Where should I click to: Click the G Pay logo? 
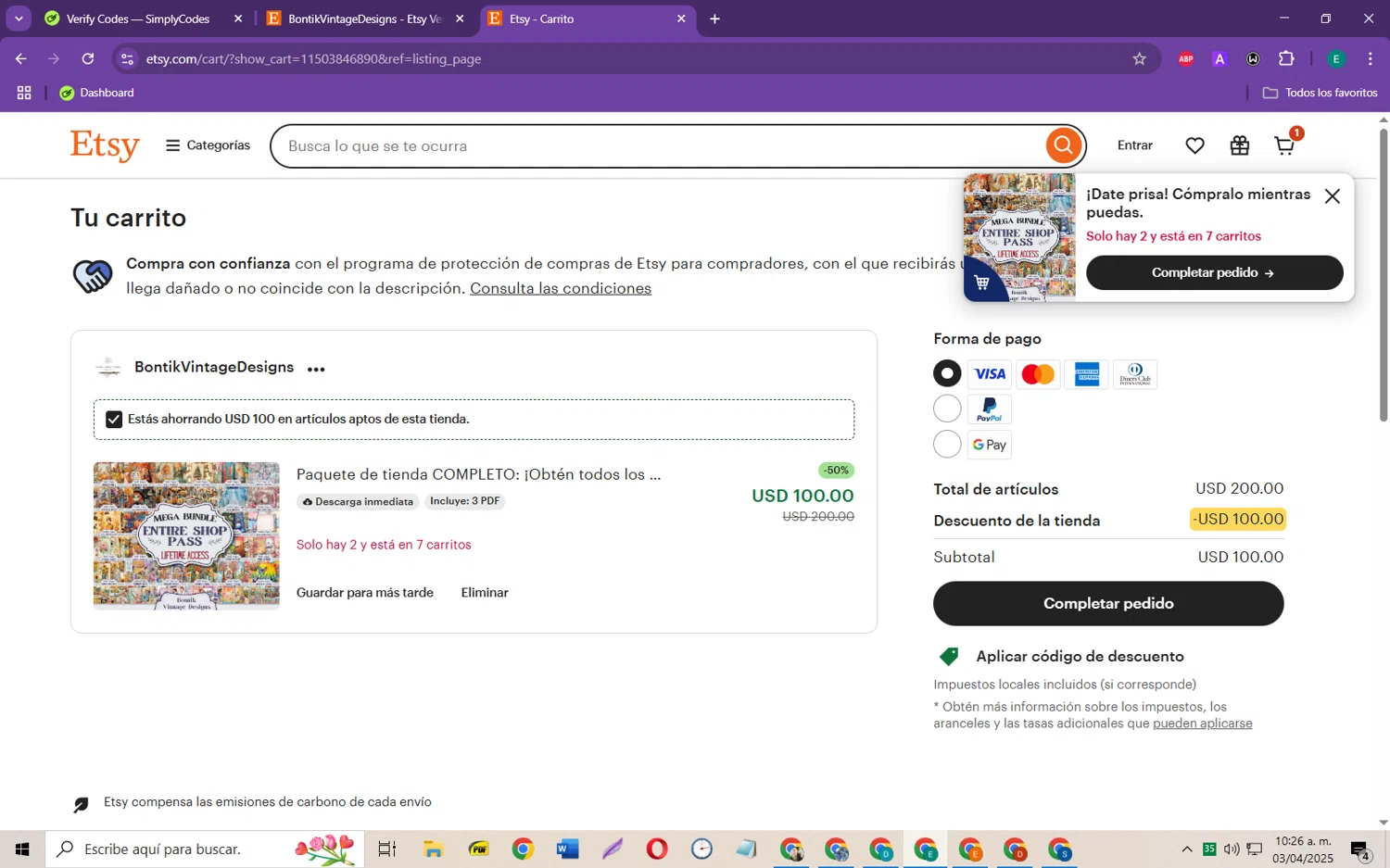(x=990, y=445)
